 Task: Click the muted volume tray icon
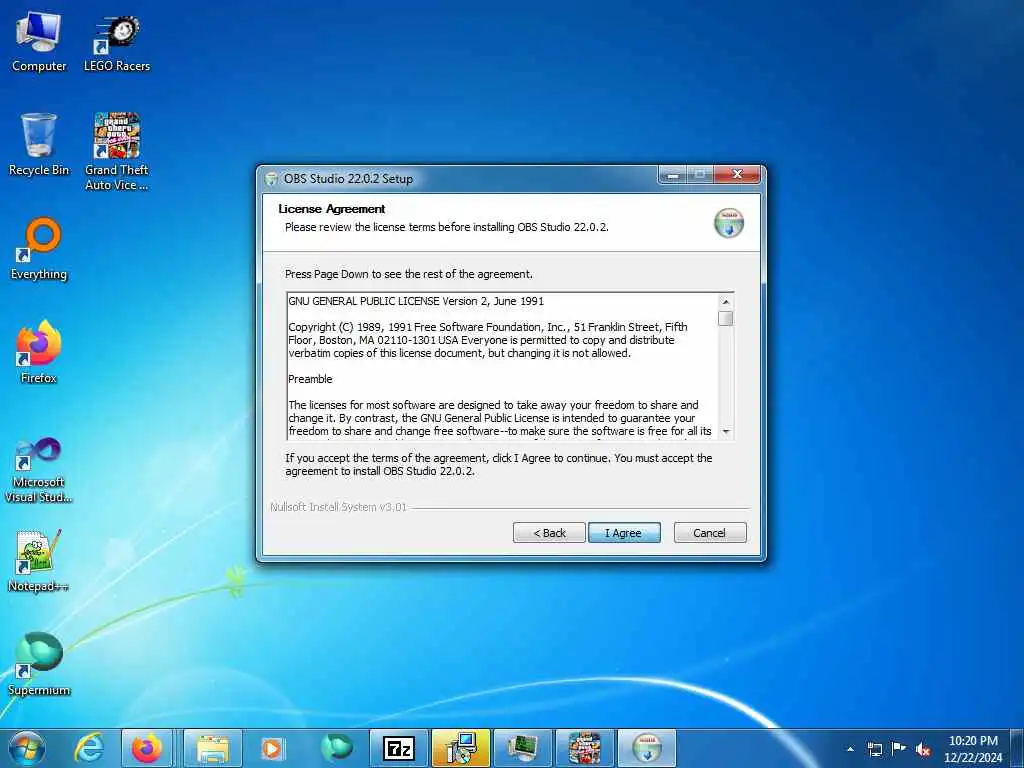923,749
